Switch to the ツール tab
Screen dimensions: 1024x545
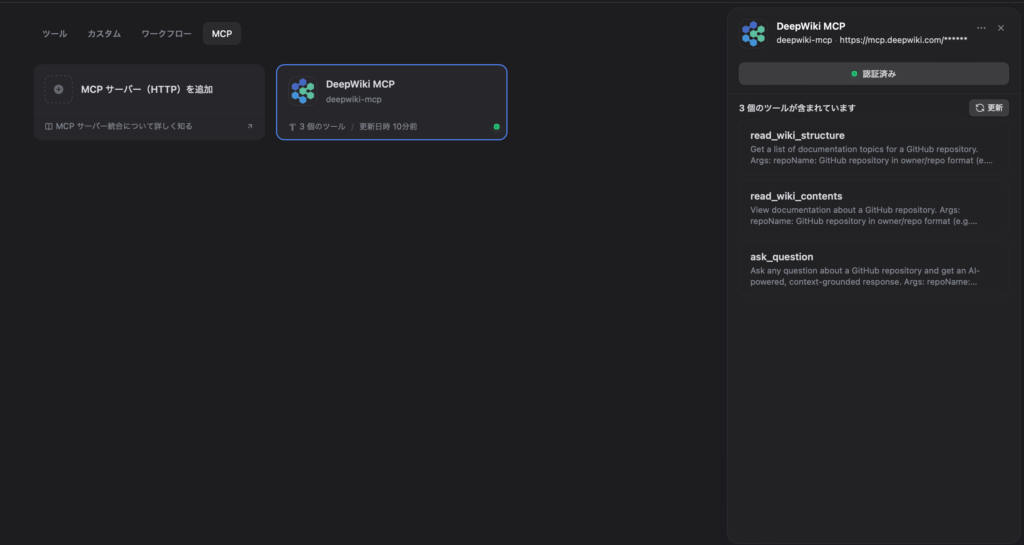click(55, 34)
